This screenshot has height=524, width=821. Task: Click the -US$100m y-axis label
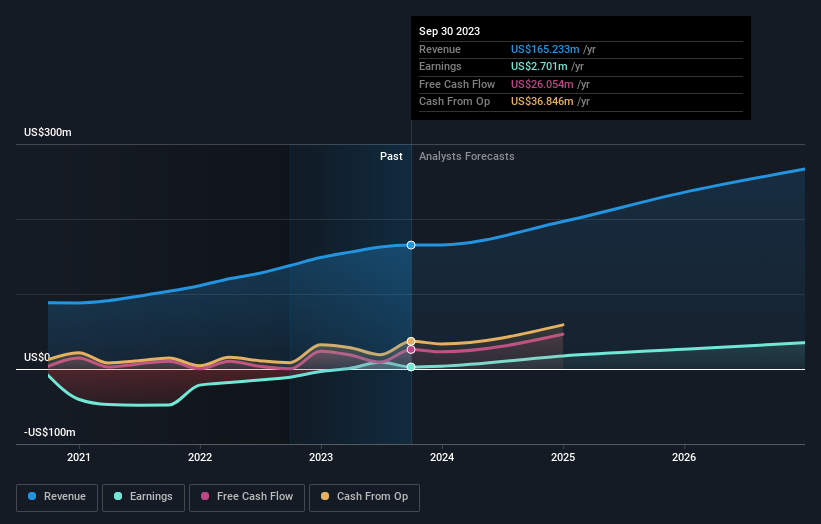[50, 432]
